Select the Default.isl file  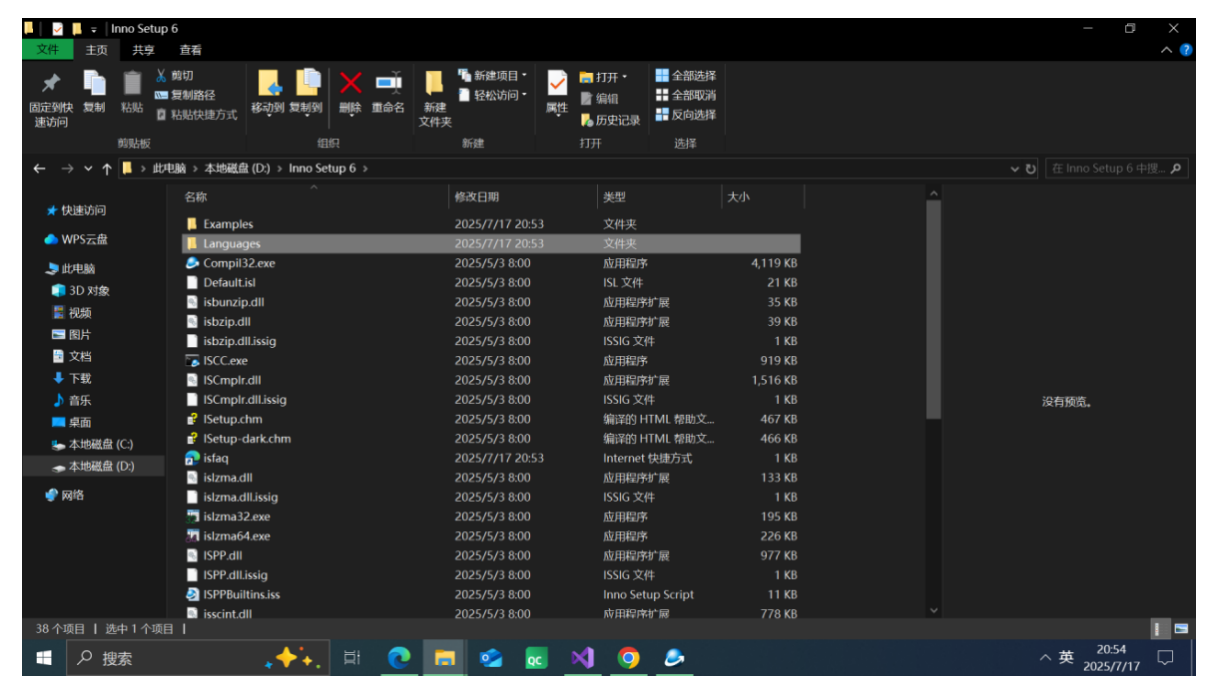click(x=491, y=282)
